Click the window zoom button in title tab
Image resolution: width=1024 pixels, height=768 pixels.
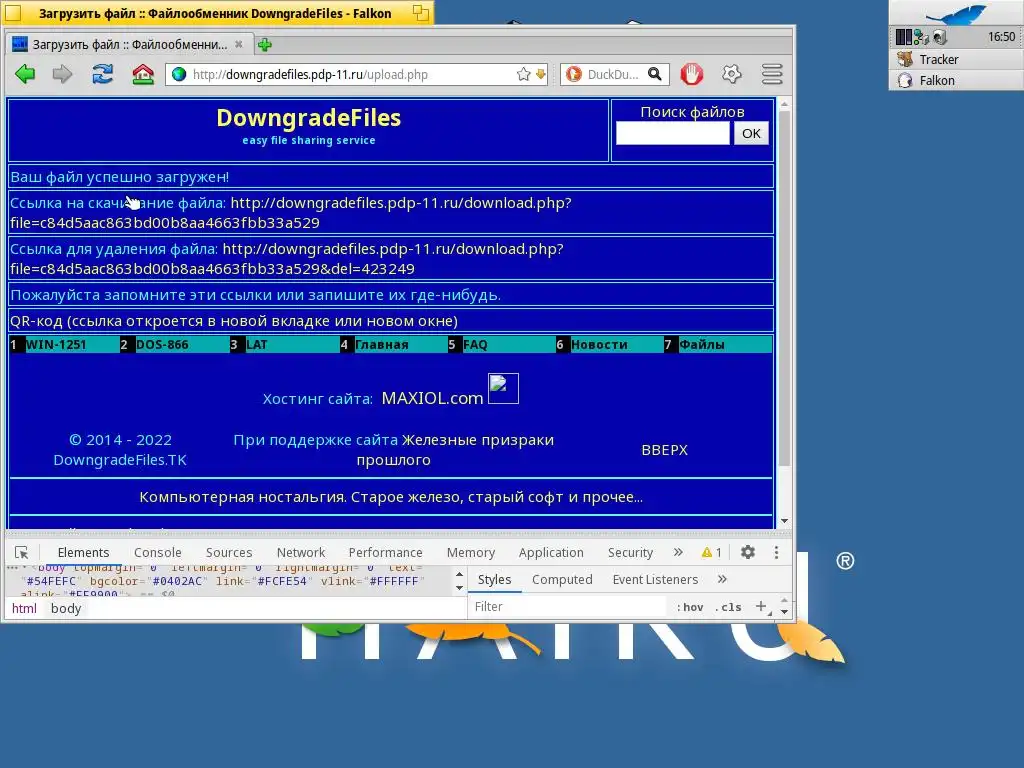click(421, 13)
